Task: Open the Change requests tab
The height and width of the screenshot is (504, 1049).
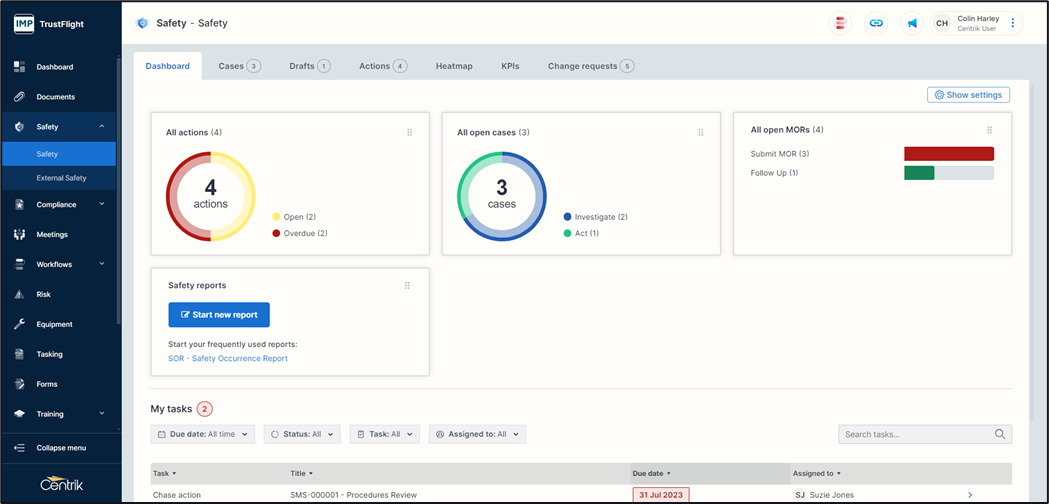Action: 590,66
